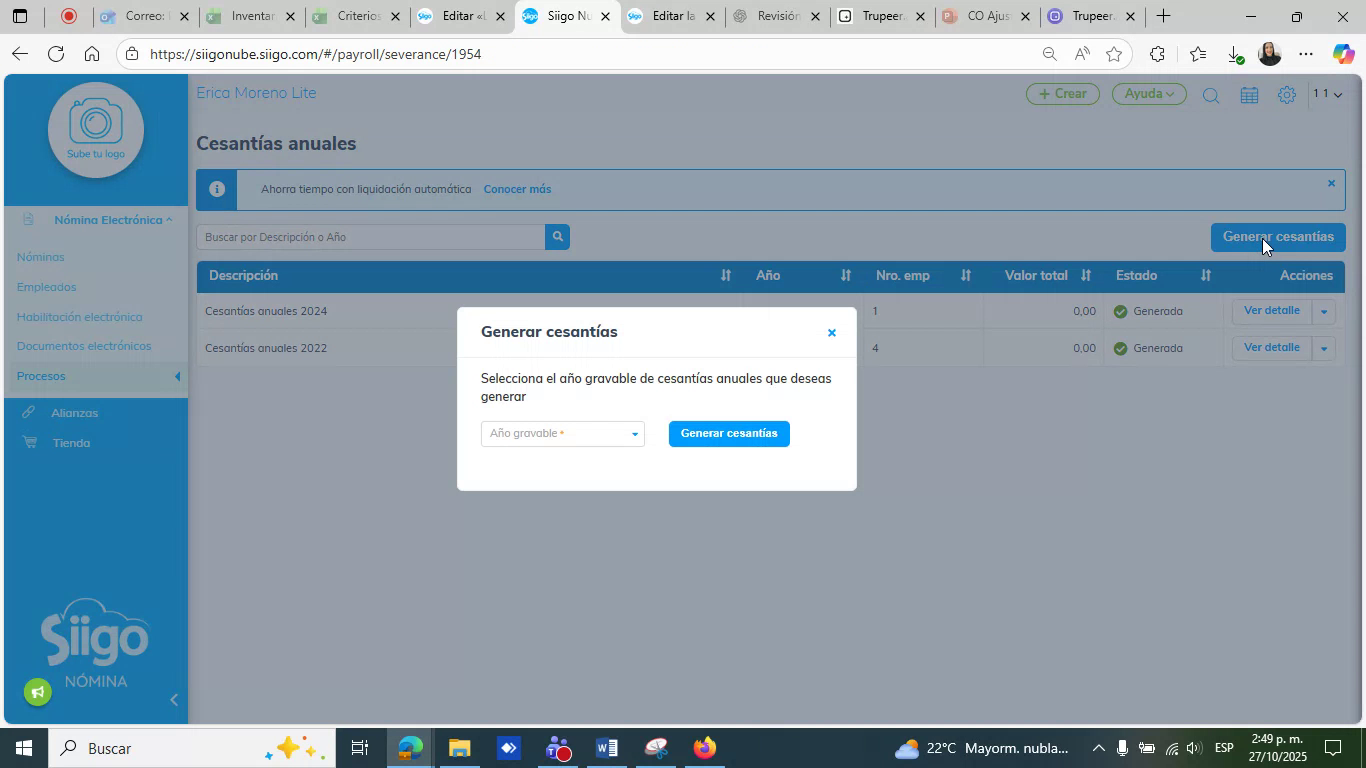Click Ver detalle for Cesantías anuales 2022
The height and width of the screenshot is (768, 1366).
pos(1271,348)
